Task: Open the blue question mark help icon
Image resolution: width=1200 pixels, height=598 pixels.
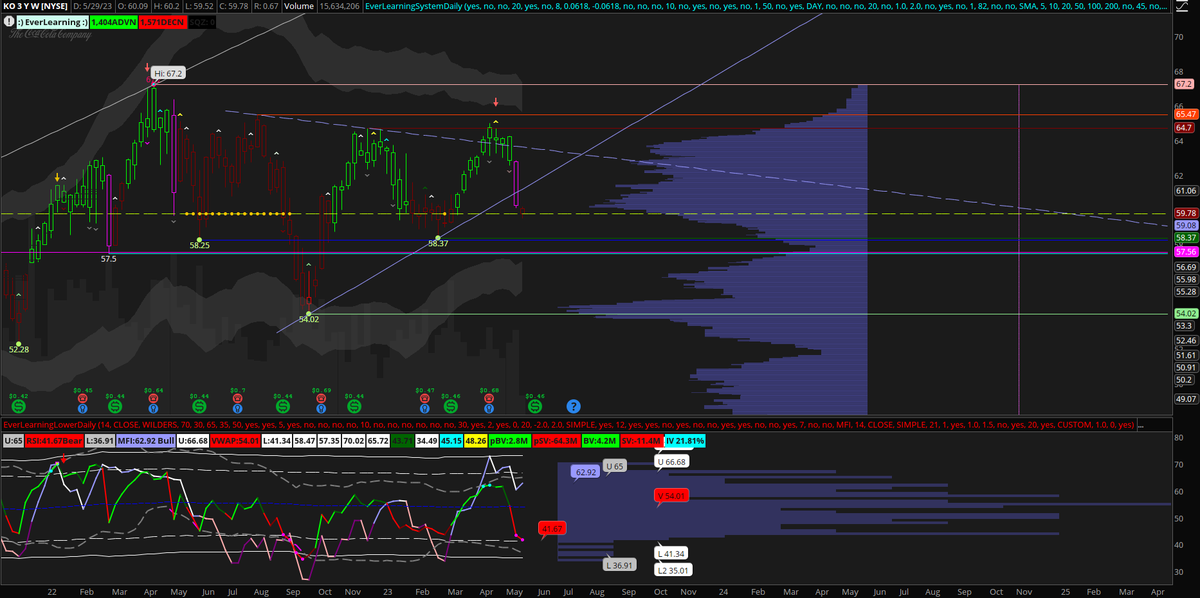Action: 573,406
